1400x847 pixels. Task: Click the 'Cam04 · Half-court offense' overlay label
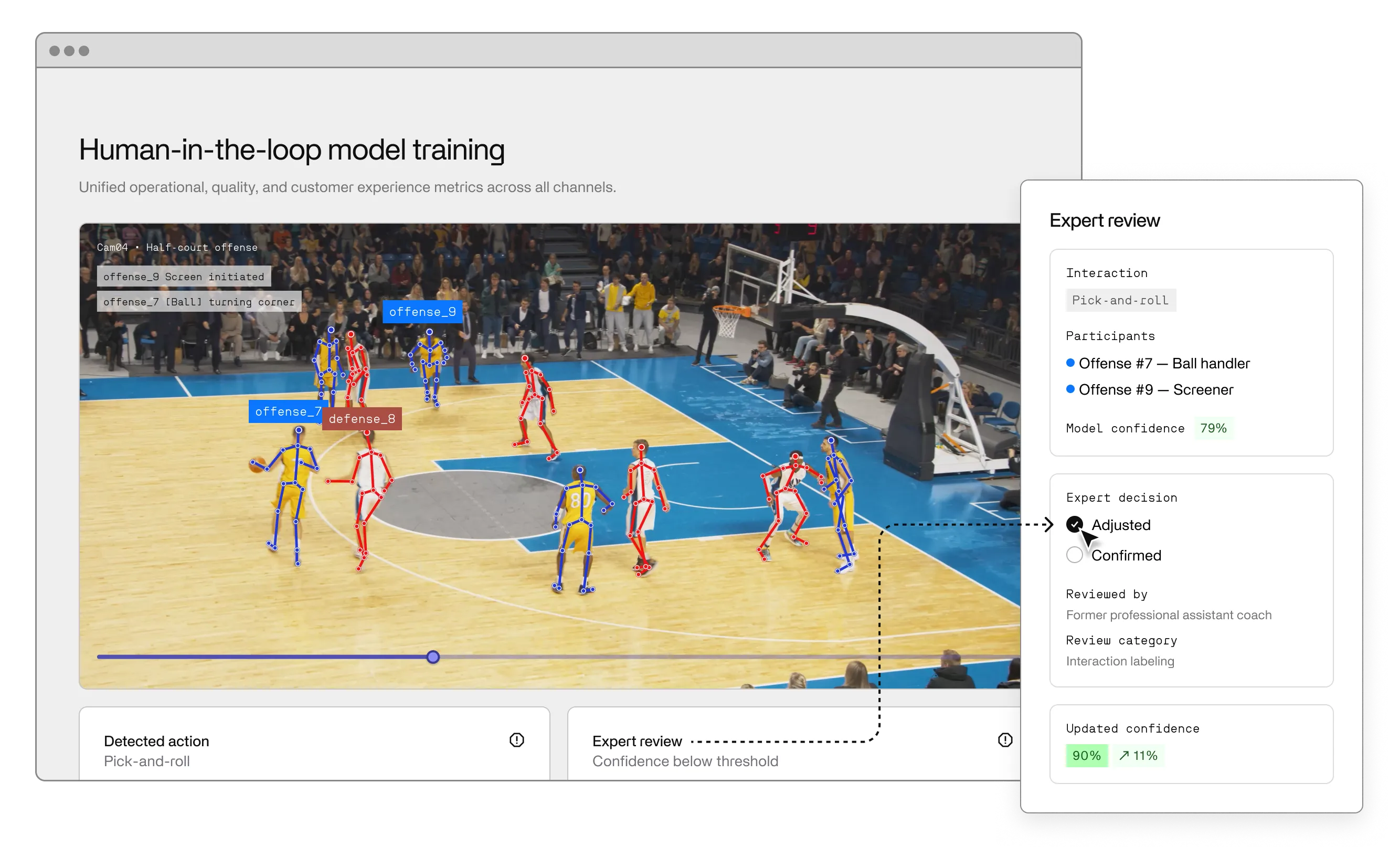coord(177,247)
